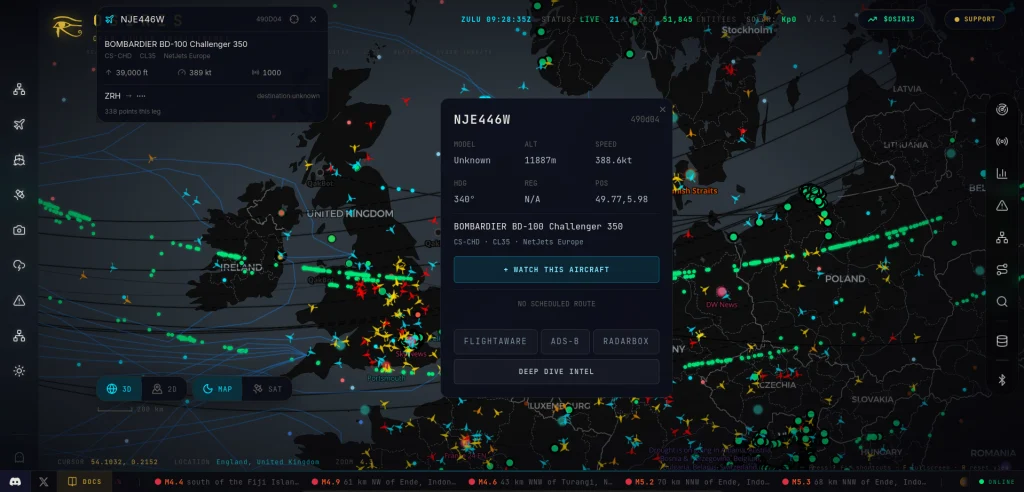Image resolution: width=1024 pixels, height=492 pixels.
Task: Select M4.9 61 km NW of Ende item
Action: (385, 482)
